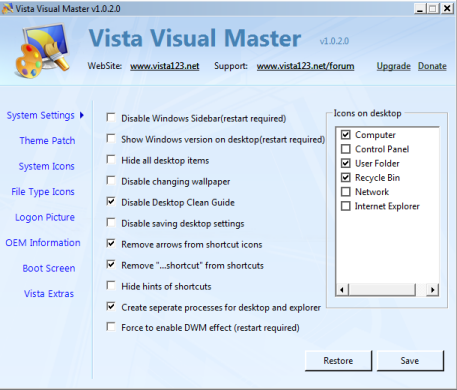Viewport: 457px width, 390px height.
Task: Check Show Windows version on desktop
Action: tap(111, 139)
